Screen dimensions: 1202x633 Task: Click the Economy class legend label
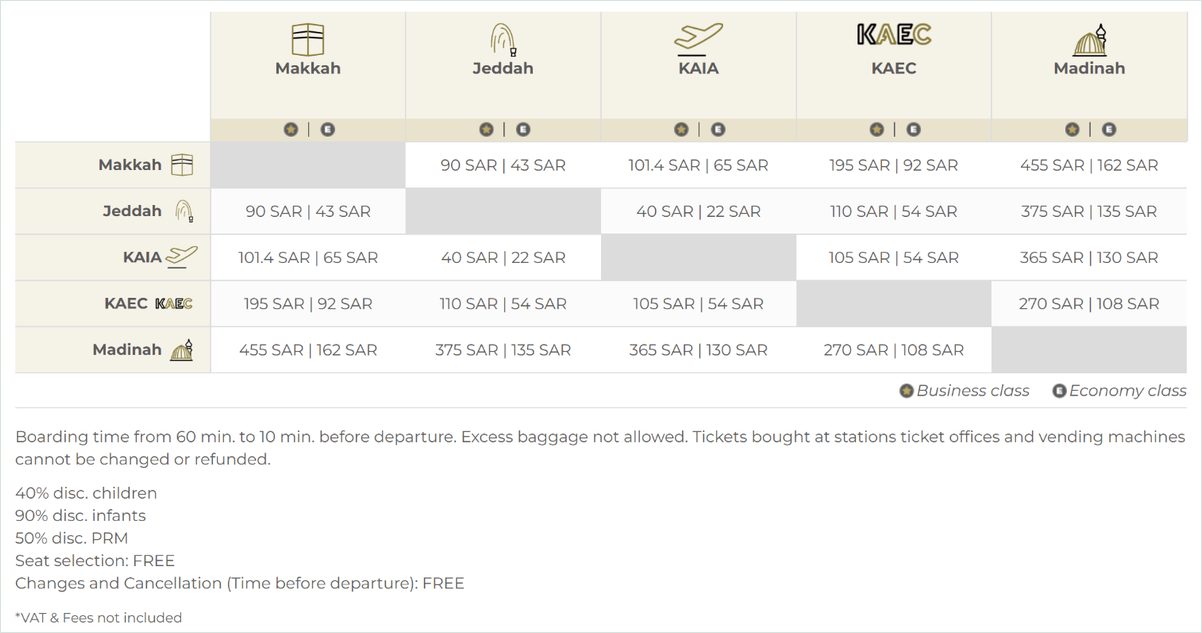[x=1128, y=391]
